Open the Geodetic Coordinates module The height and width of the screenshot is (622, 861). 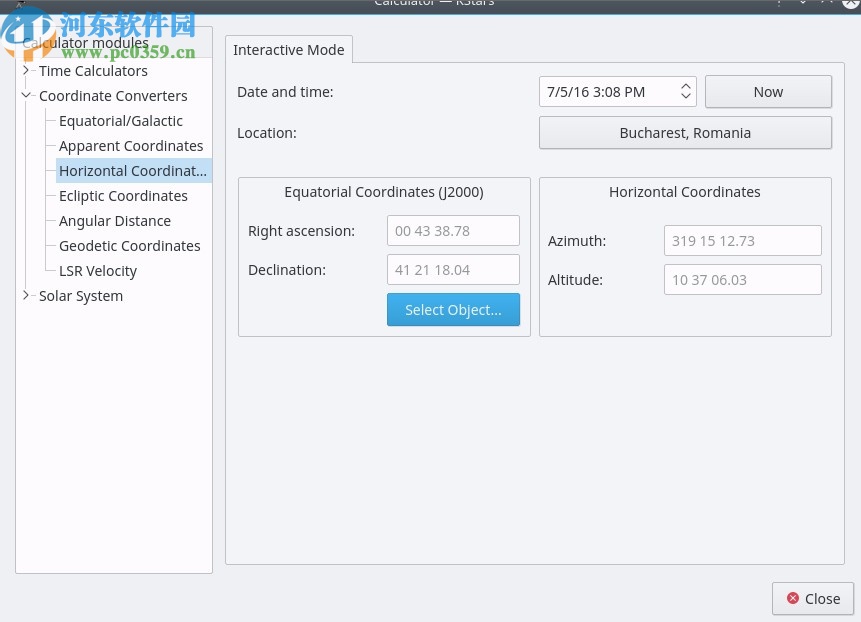tap(130, 246)
